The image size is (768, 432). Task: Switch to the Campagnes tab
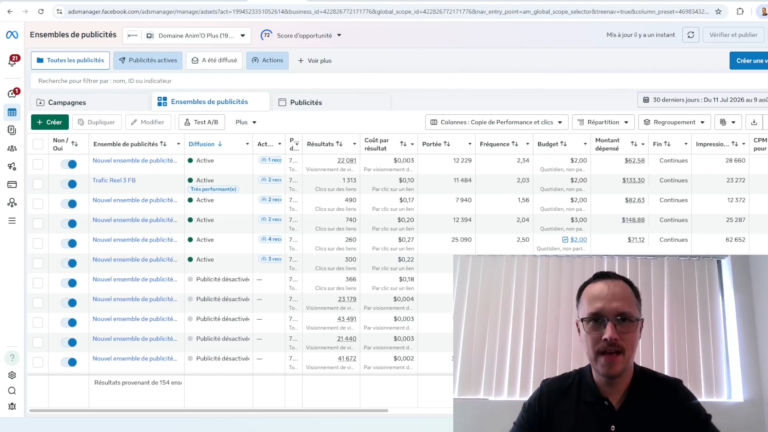[91, 102]
